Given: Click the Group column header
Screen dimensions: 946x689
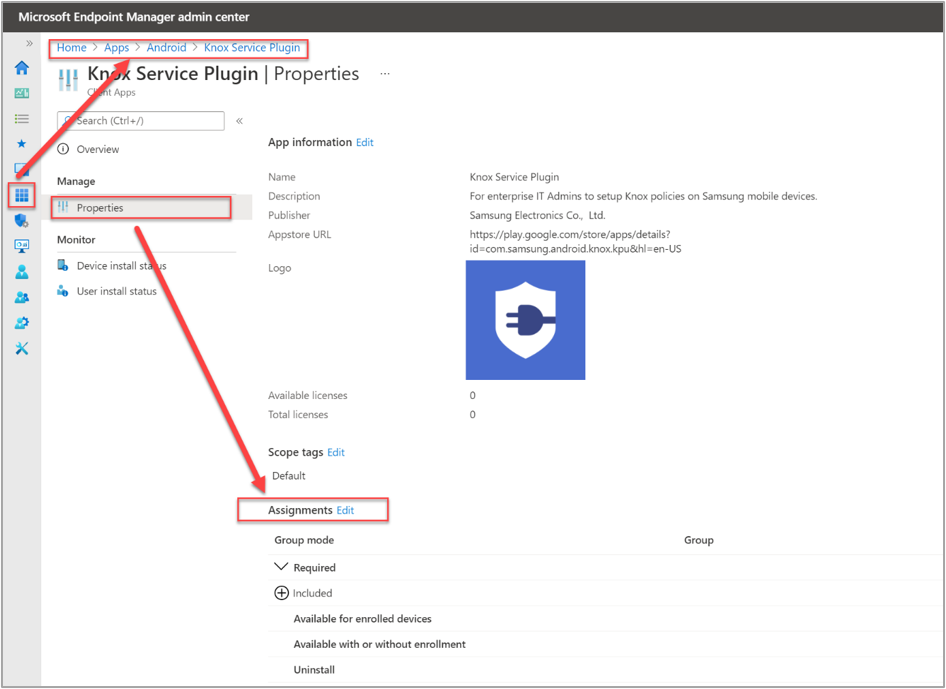Looking at the screenshot, I should click(699, 540).
